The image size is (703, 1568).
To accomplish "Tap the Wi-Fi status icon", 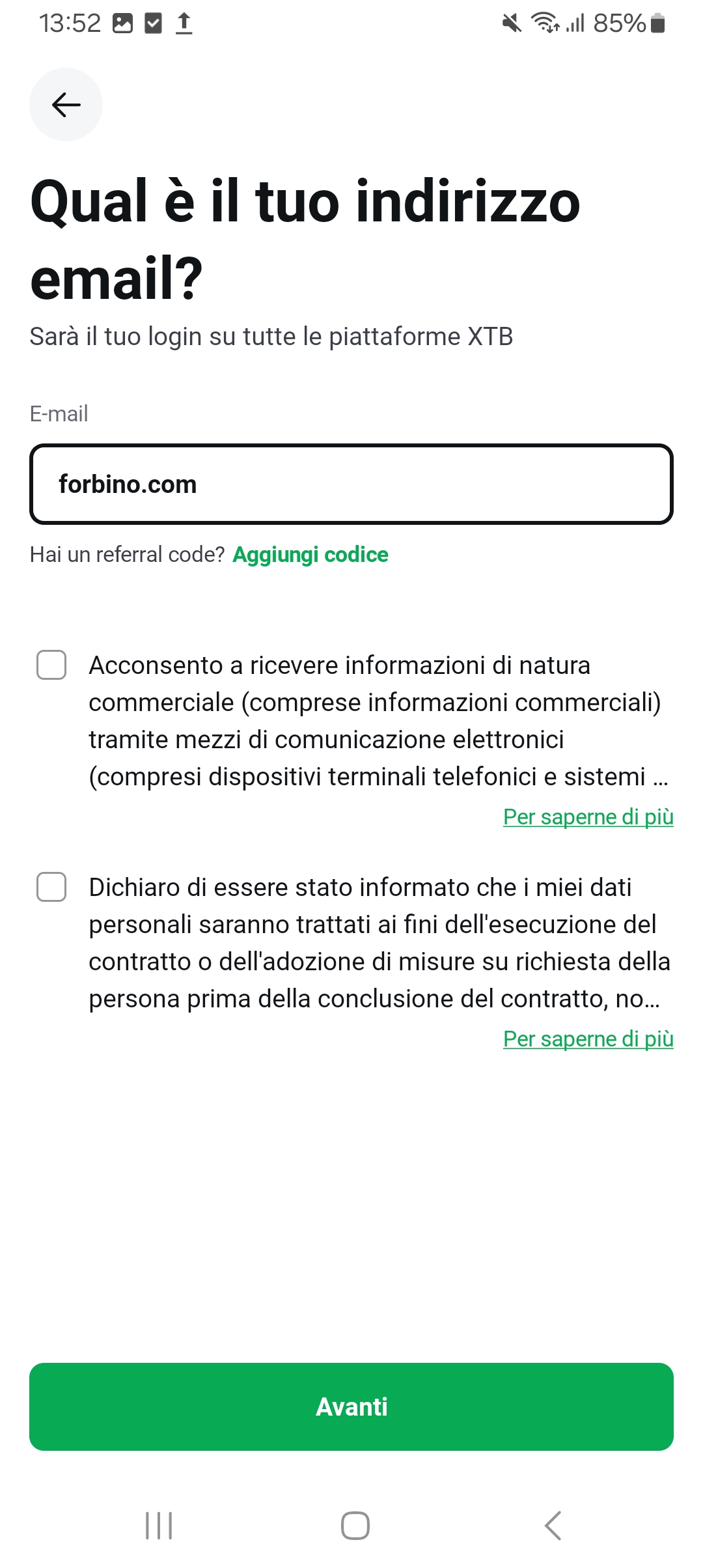I will [x=545, y=23].
